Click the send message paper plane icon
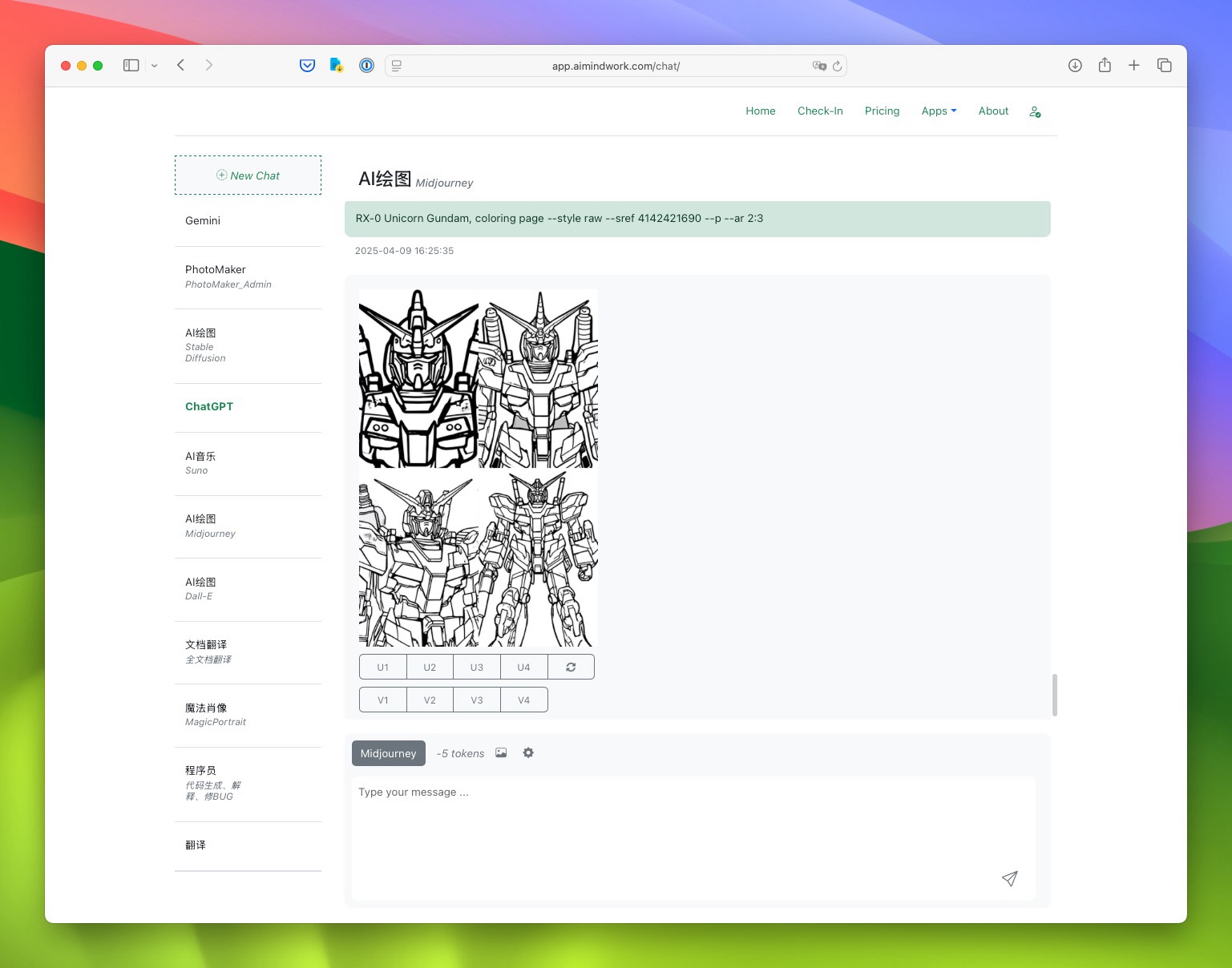The image size is (1232, 968). point(1009,878)
